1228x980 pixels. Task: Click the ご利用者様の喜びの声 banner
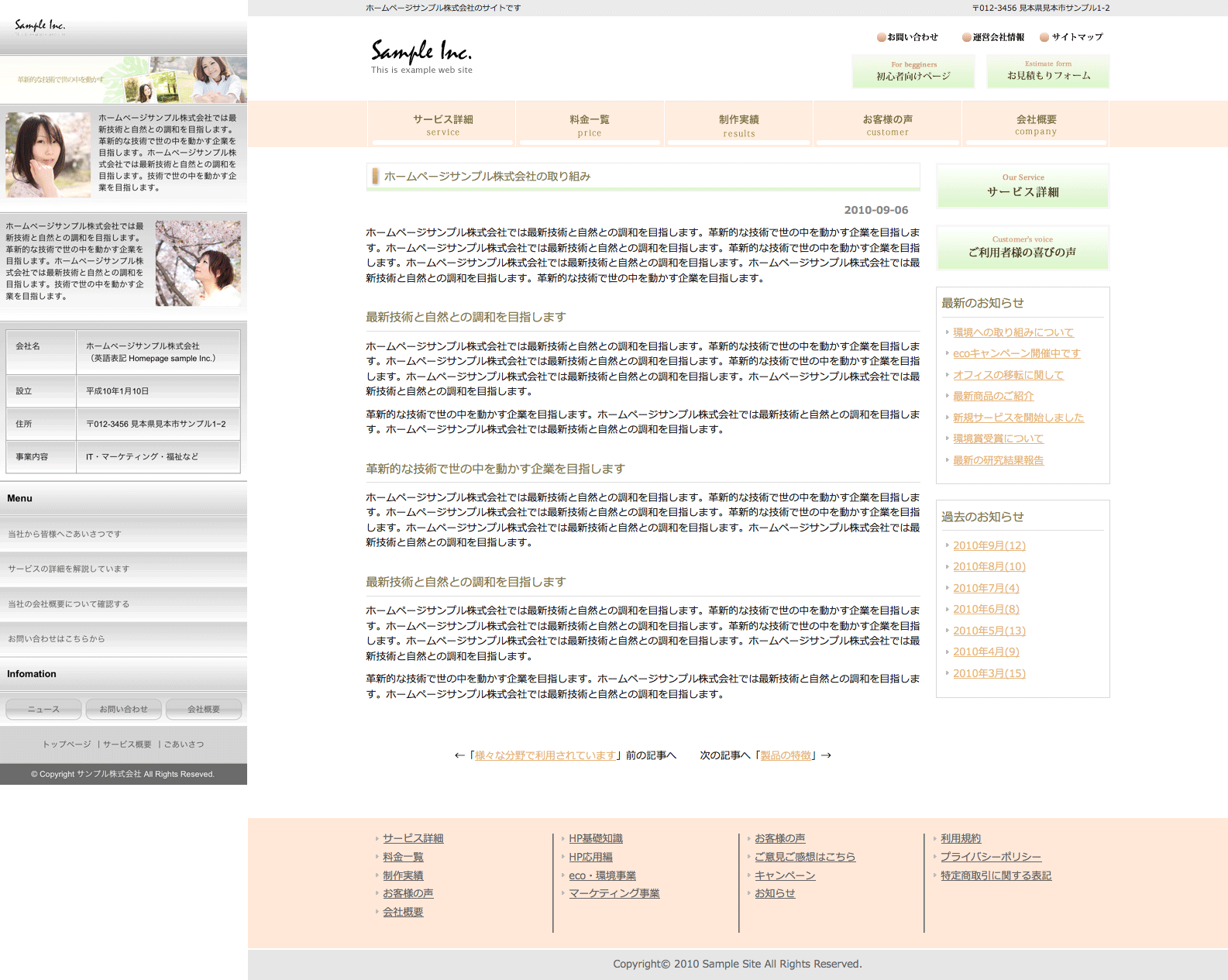coord(1022,247)
